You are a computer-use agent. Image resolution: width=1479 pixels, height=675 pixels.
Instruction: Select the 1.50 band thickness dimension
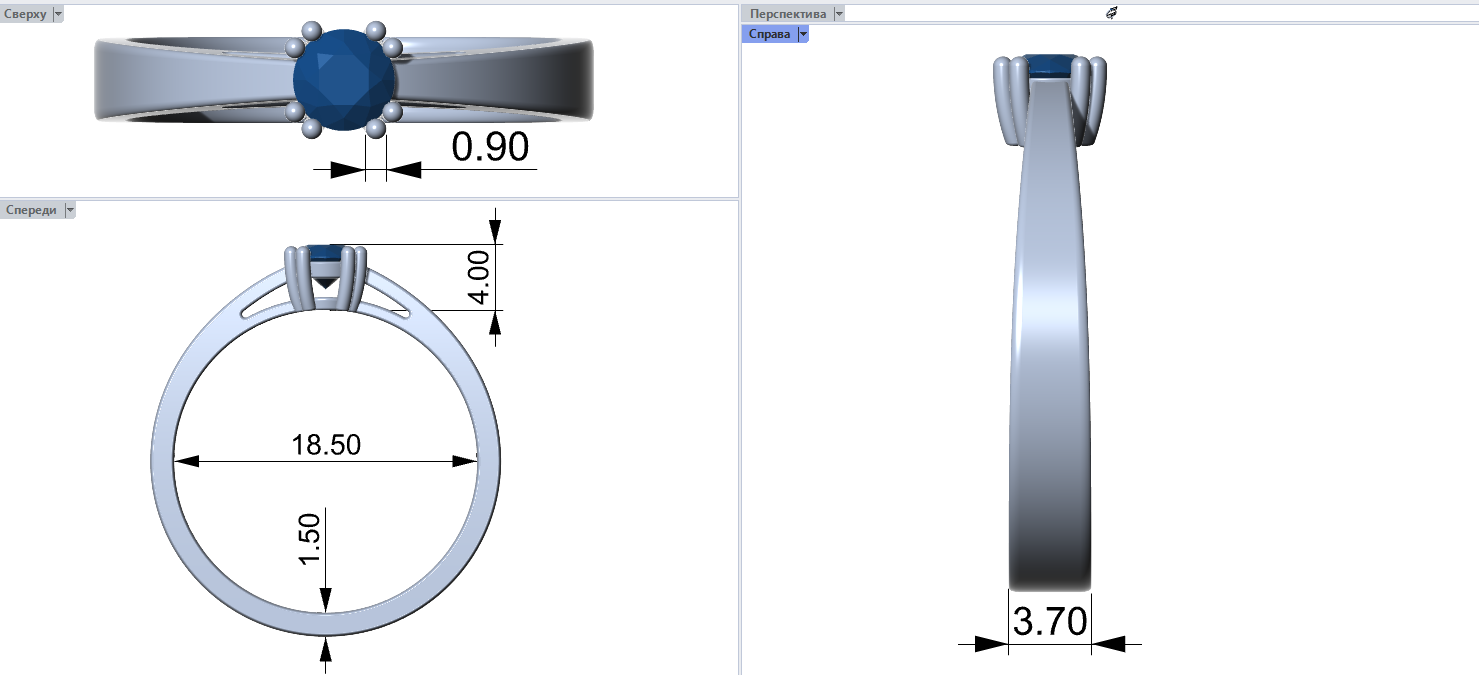click(309, 540)
